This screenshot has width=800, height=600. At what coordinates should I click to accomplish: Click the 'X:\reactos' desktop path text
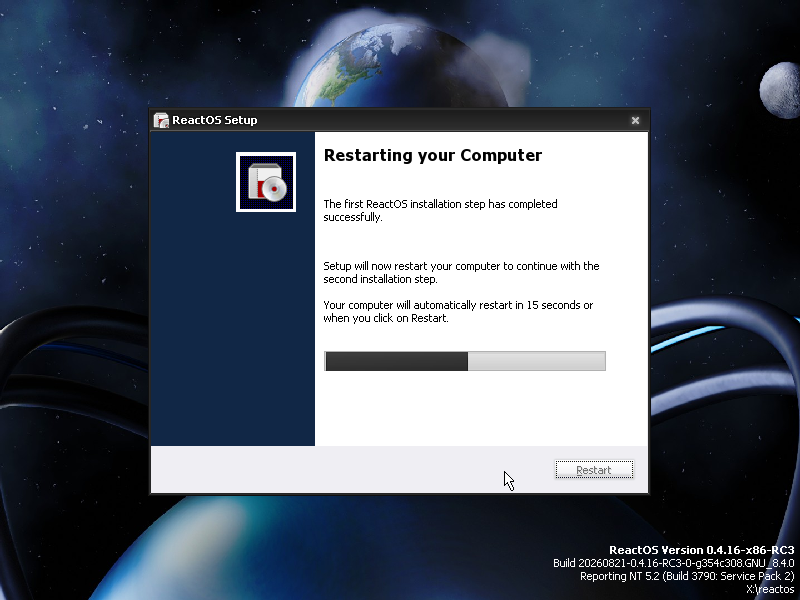click(770, 589)
